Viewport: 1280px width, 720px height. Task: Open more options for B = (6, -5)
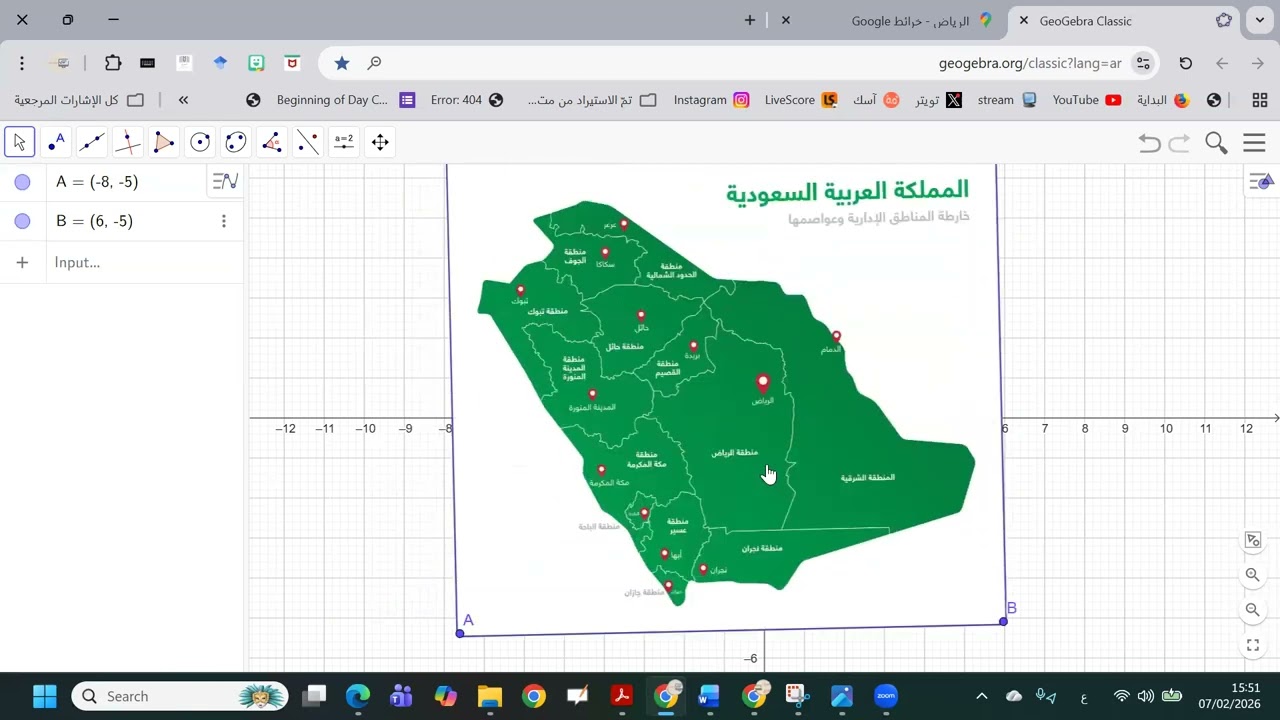click(224, 221)
